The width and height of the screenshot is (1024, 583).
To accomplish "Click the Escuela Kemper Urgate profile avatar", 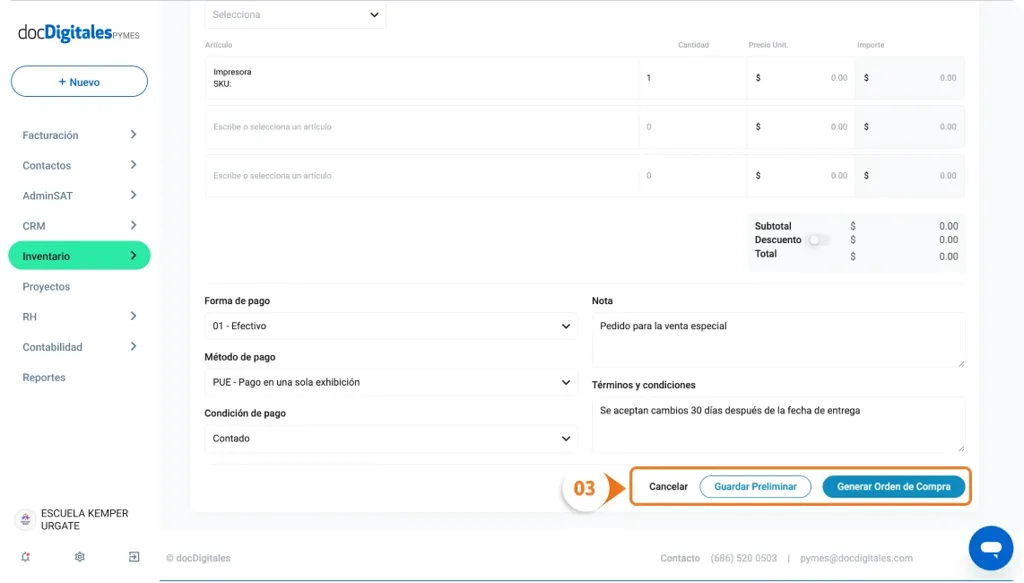I will (25, 520).
